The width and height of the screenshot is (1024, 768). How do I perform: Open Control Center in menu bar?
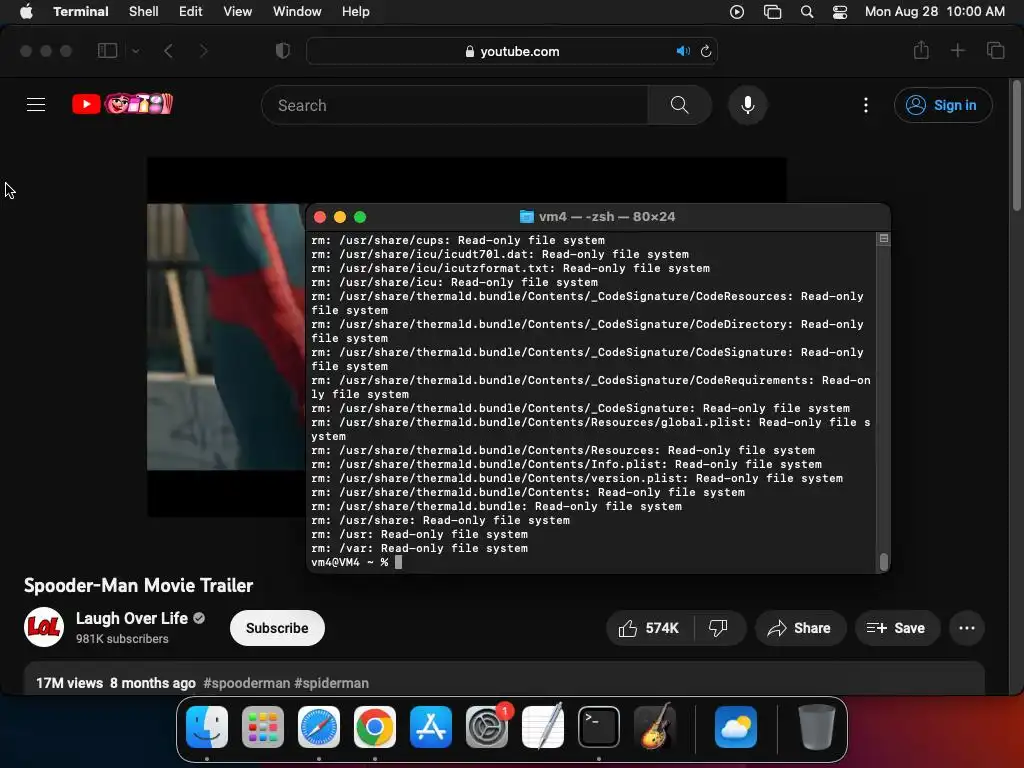click(x=840, y=12)
